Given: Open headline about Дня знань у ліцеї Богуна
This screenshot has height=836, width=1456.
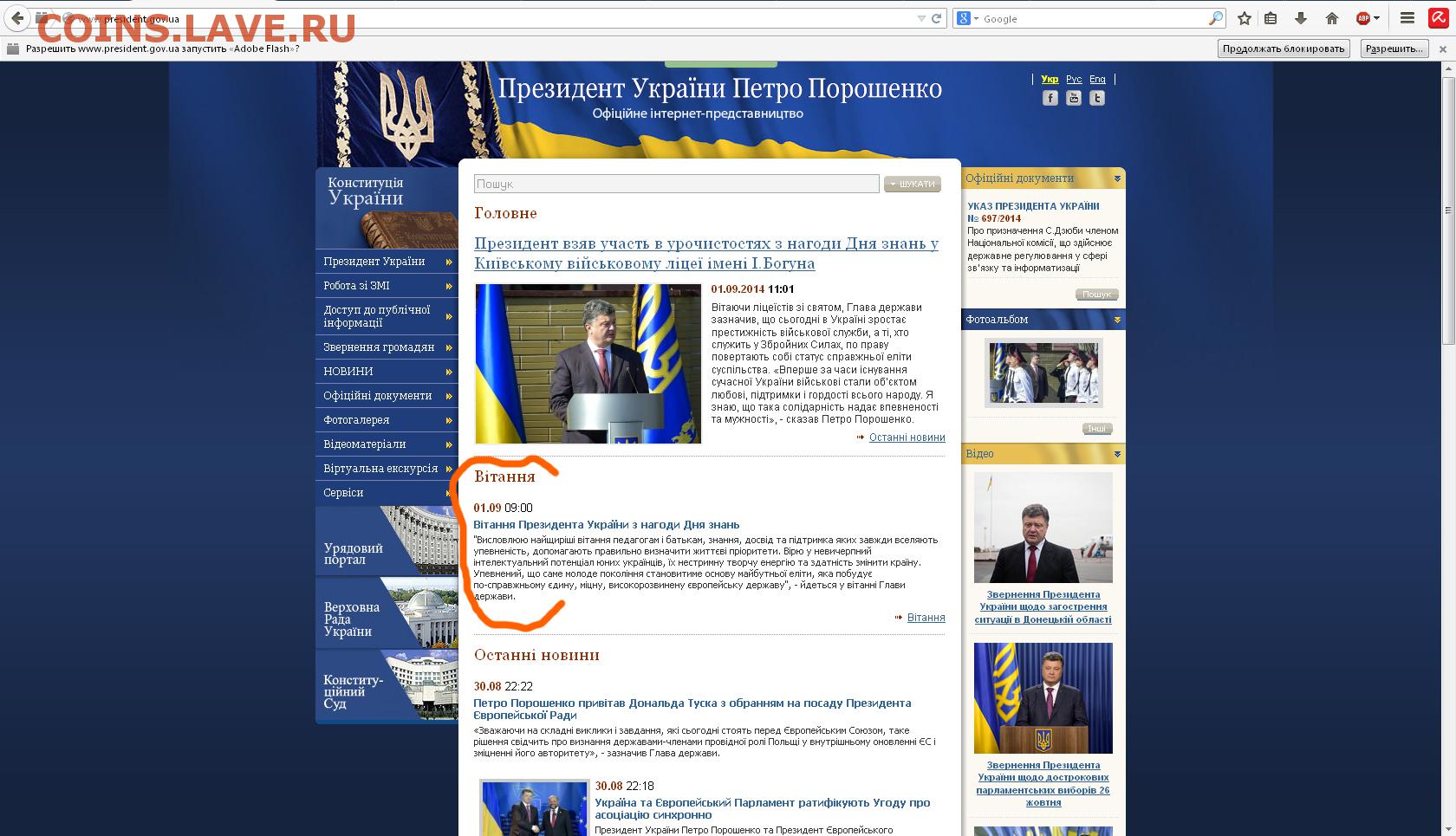Looking at the screenshot, I should (x=706, y=253).
